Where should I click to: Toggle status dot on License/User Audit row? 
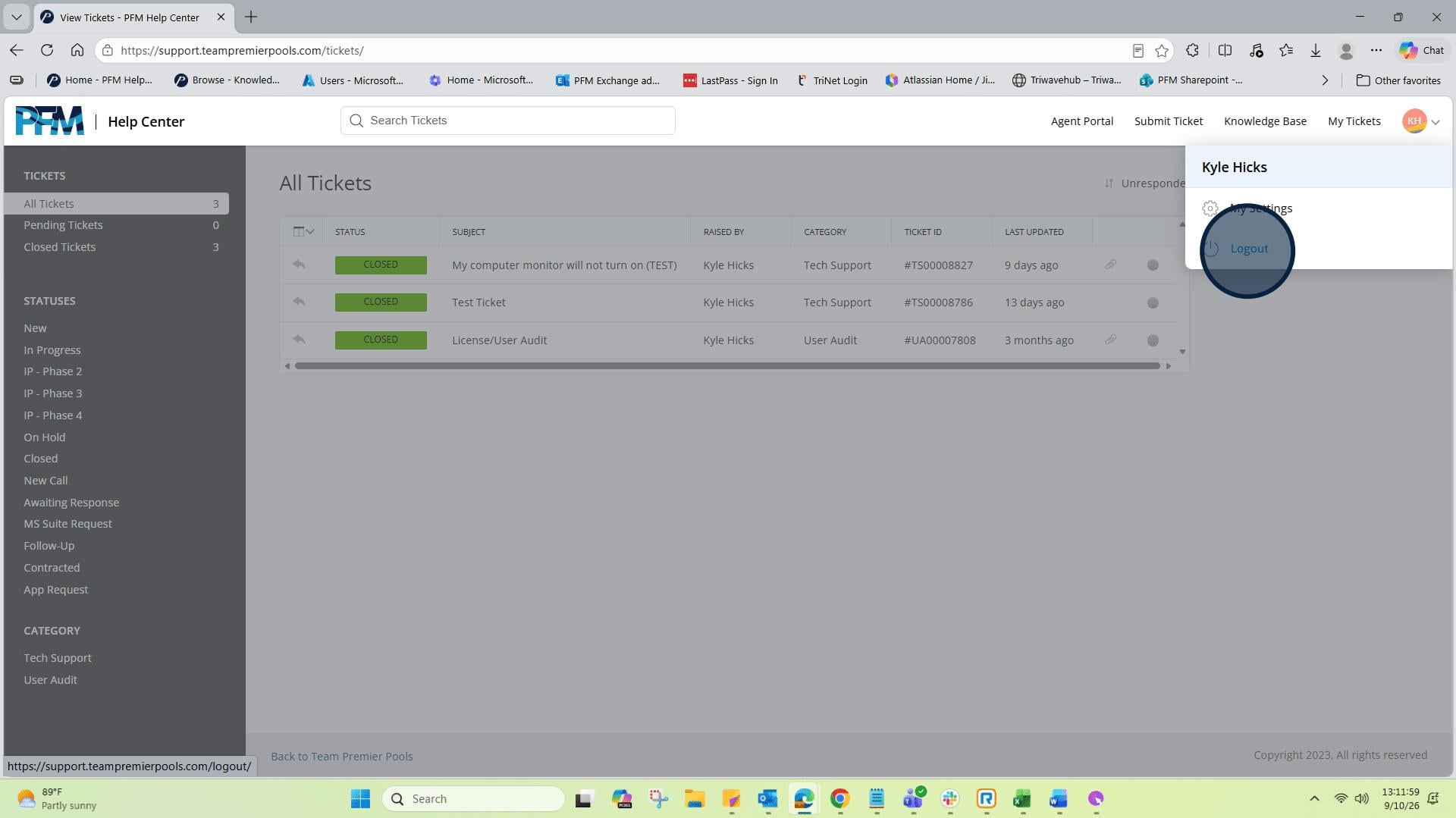(1153, 340)
